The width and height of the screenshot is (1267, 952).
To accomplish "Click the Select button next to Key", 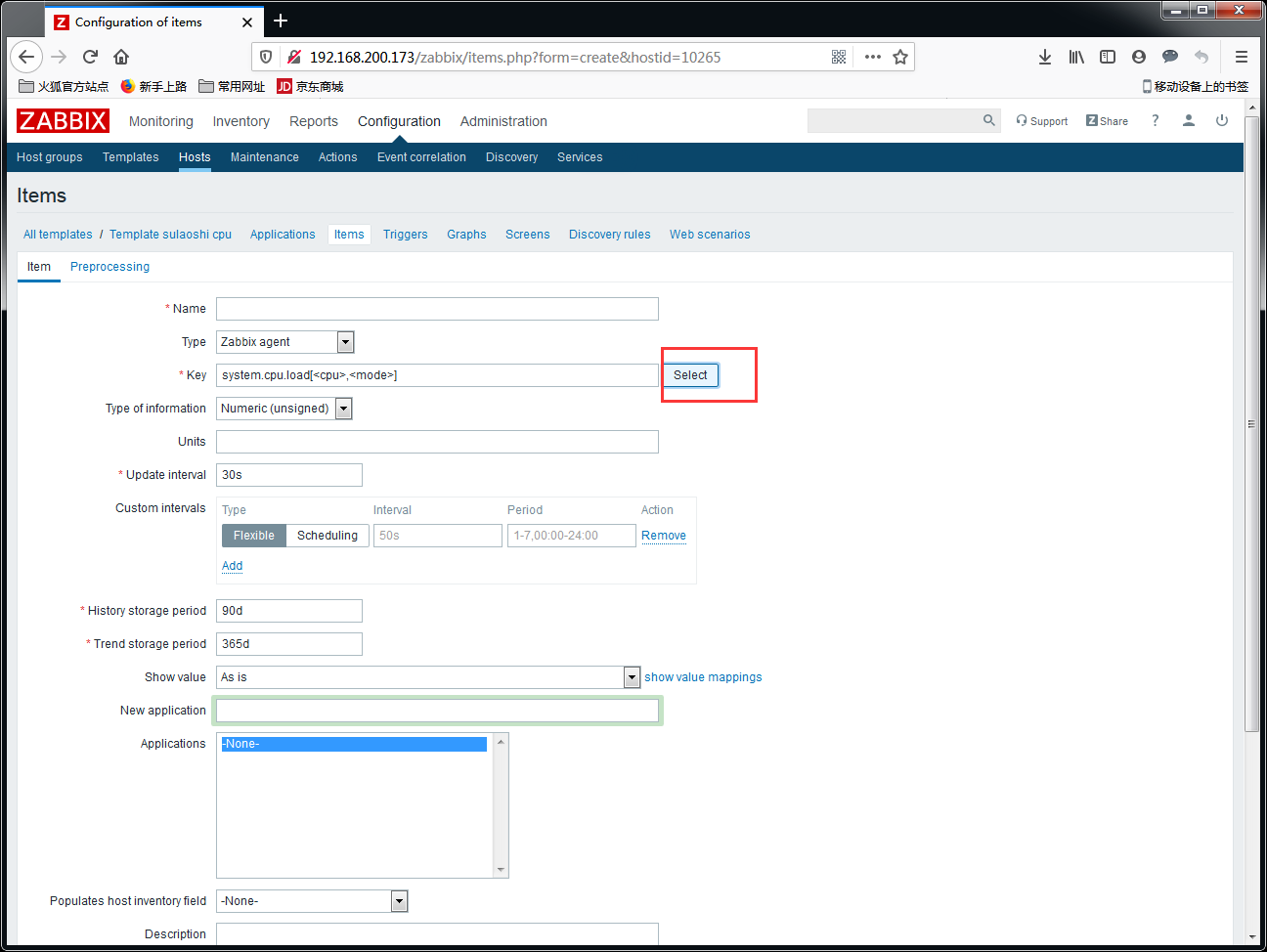I will pyautogui.click(x=690, y=375).
